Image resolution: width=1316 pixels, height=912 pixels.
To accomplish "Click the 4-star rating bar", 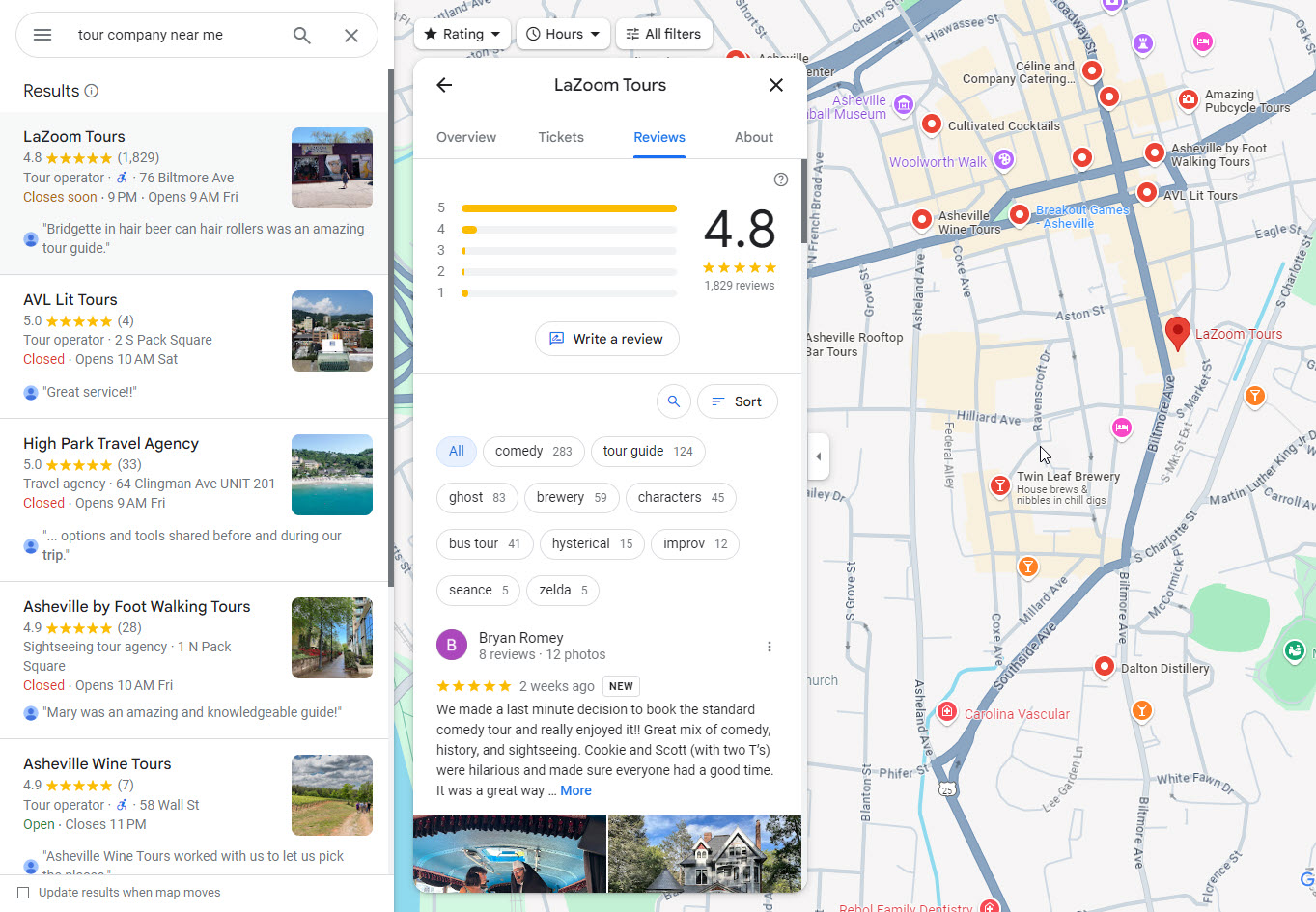I will (569, 229).
